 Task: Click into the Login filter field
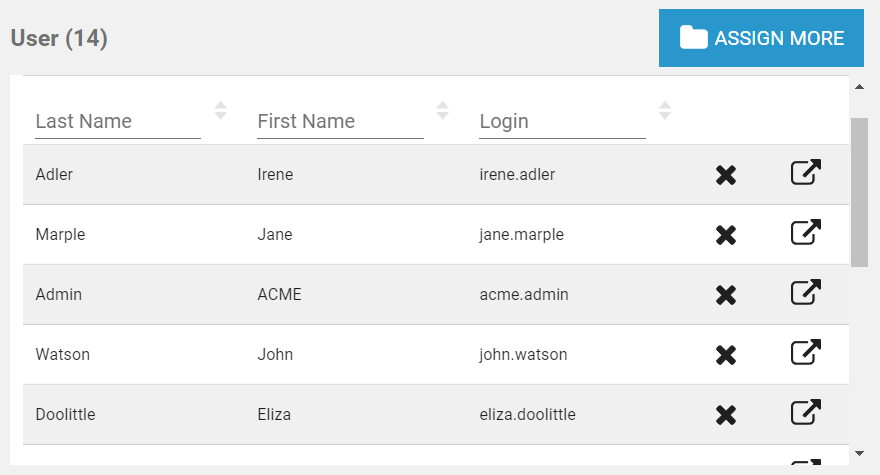[562, 121]
